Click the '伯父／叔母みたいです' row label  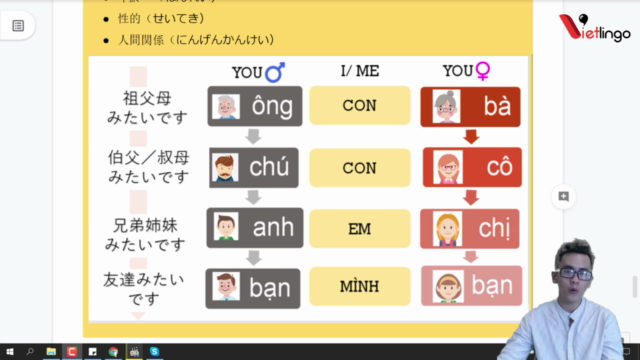[148, 167]
